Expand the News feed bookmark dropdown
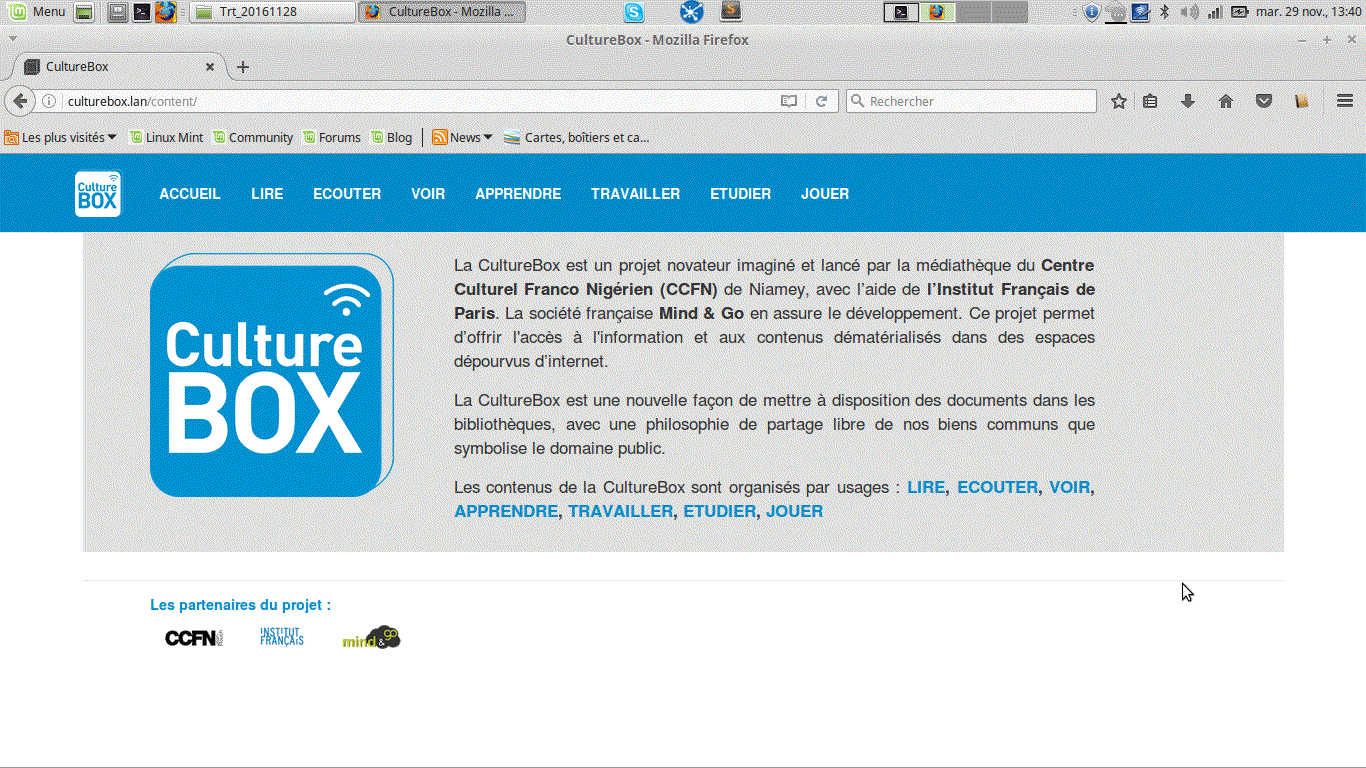This screenshot has width=1366, height=768. 462,137
